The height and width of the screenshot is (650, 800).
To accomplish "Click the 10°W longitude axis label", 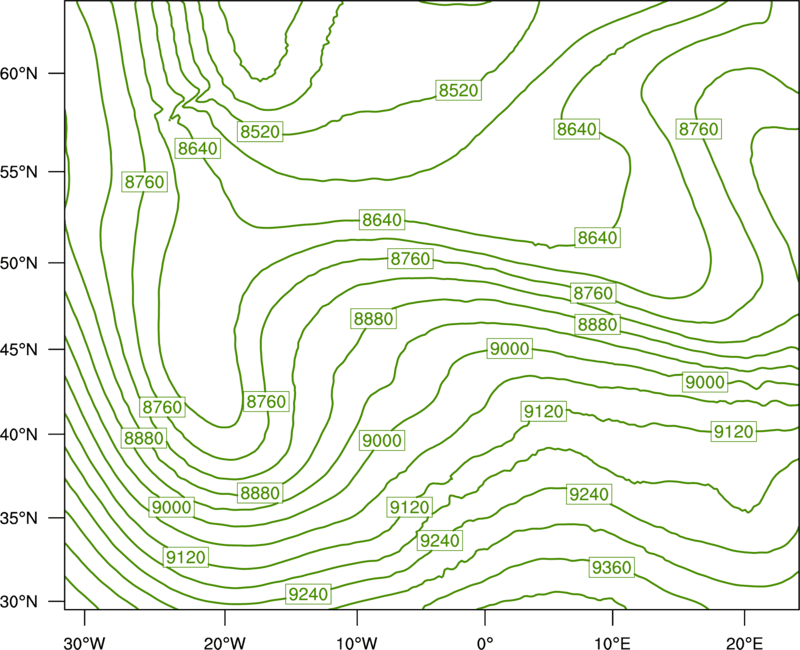I will [357, 642].
